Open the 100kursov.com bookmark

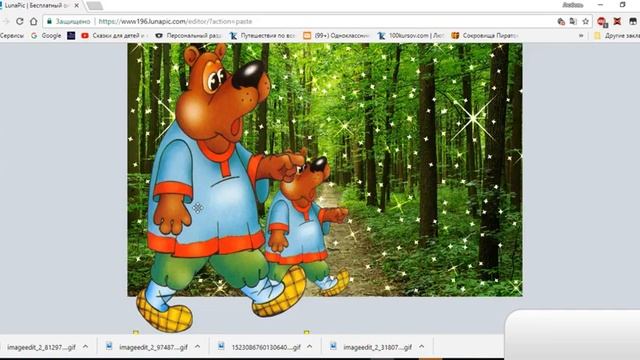coord(411,36)
